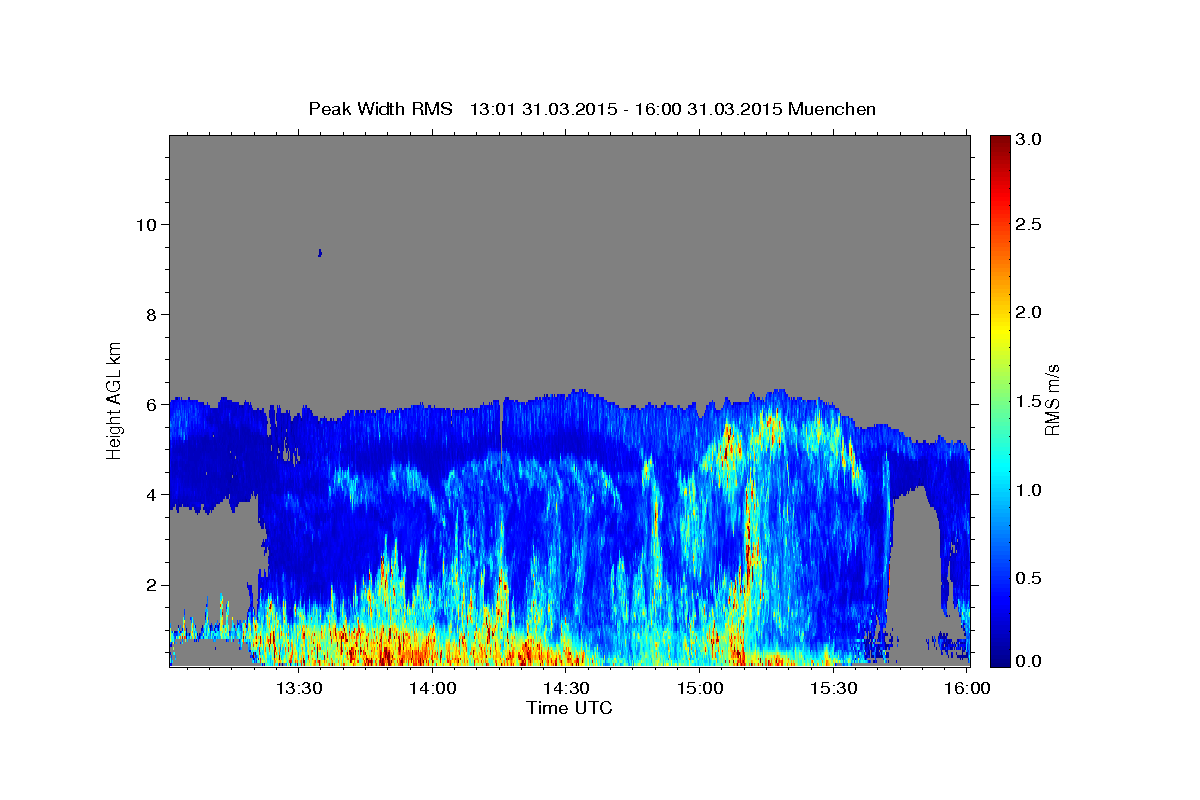Viewport: 1200px width, 800px height.
Task: Click the 15:30 time tick label
Action: click(834, 688)
